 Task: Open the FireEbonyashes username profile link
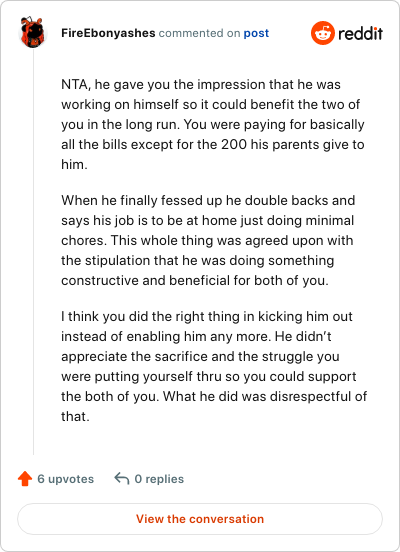click(x=108, y=33)
